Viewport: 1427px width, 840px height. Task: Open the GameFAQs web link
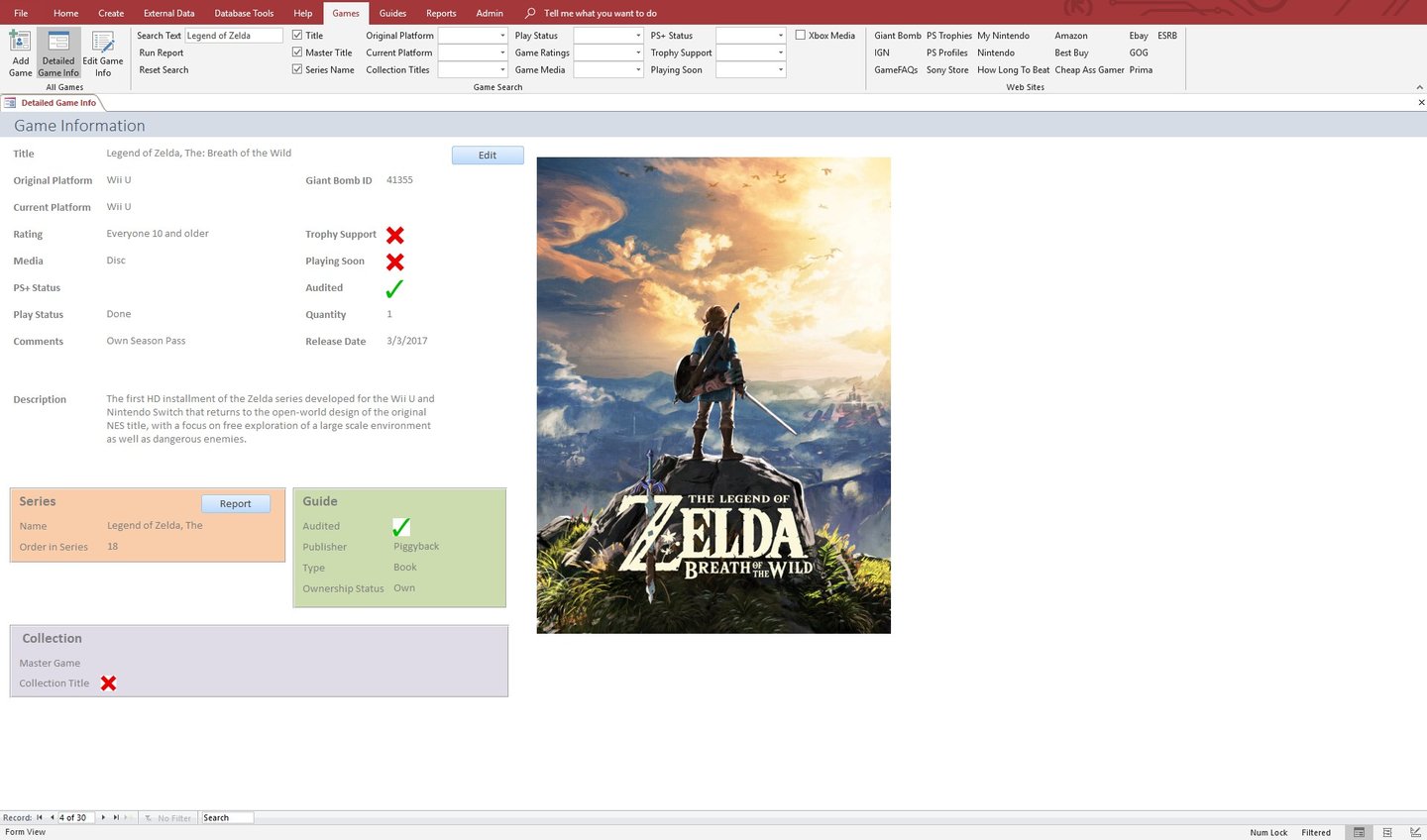pos(896,70)
